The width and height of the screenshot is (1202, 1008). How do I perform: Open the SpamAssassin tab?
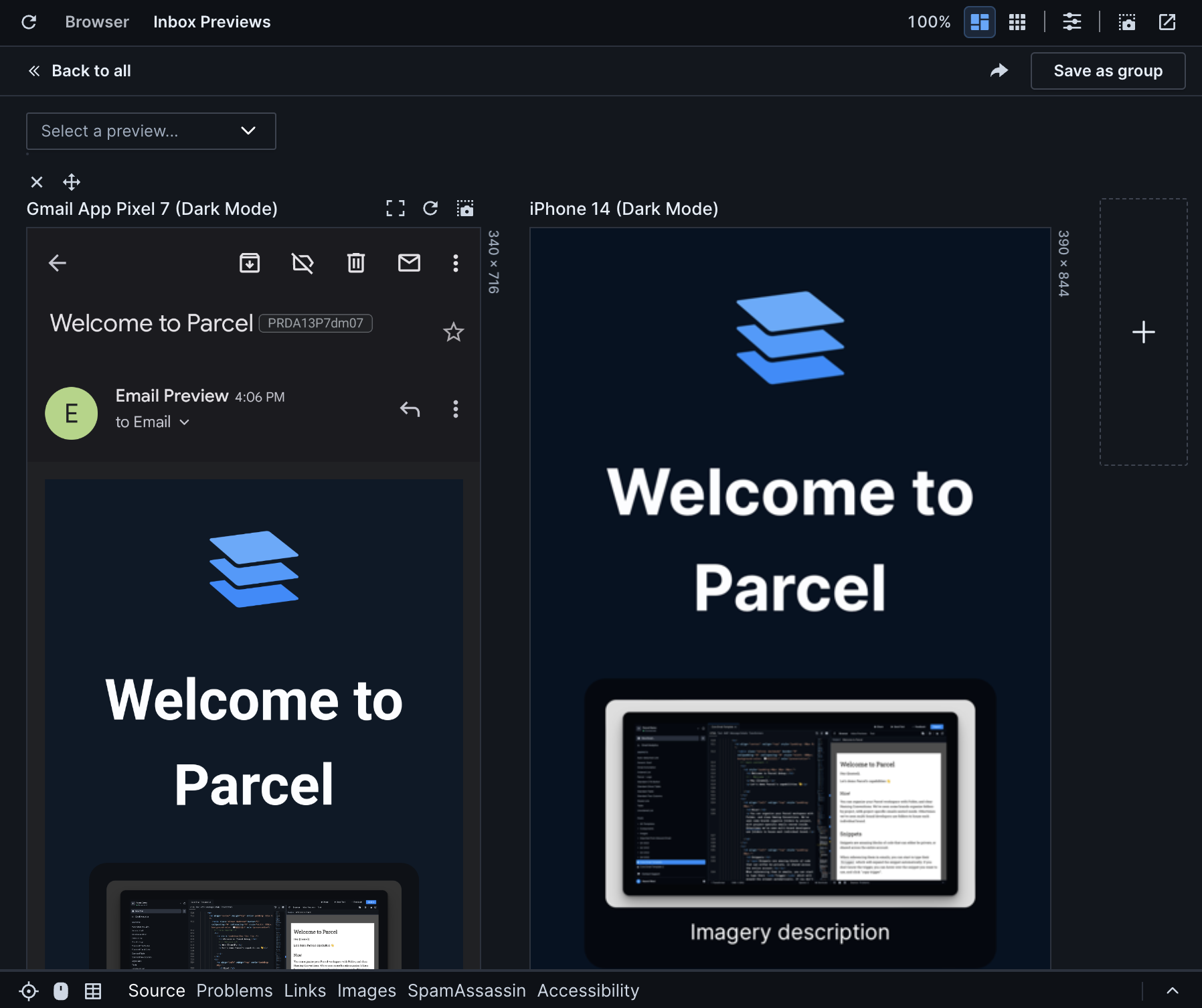pyautogui.click(x=466, y=991)
